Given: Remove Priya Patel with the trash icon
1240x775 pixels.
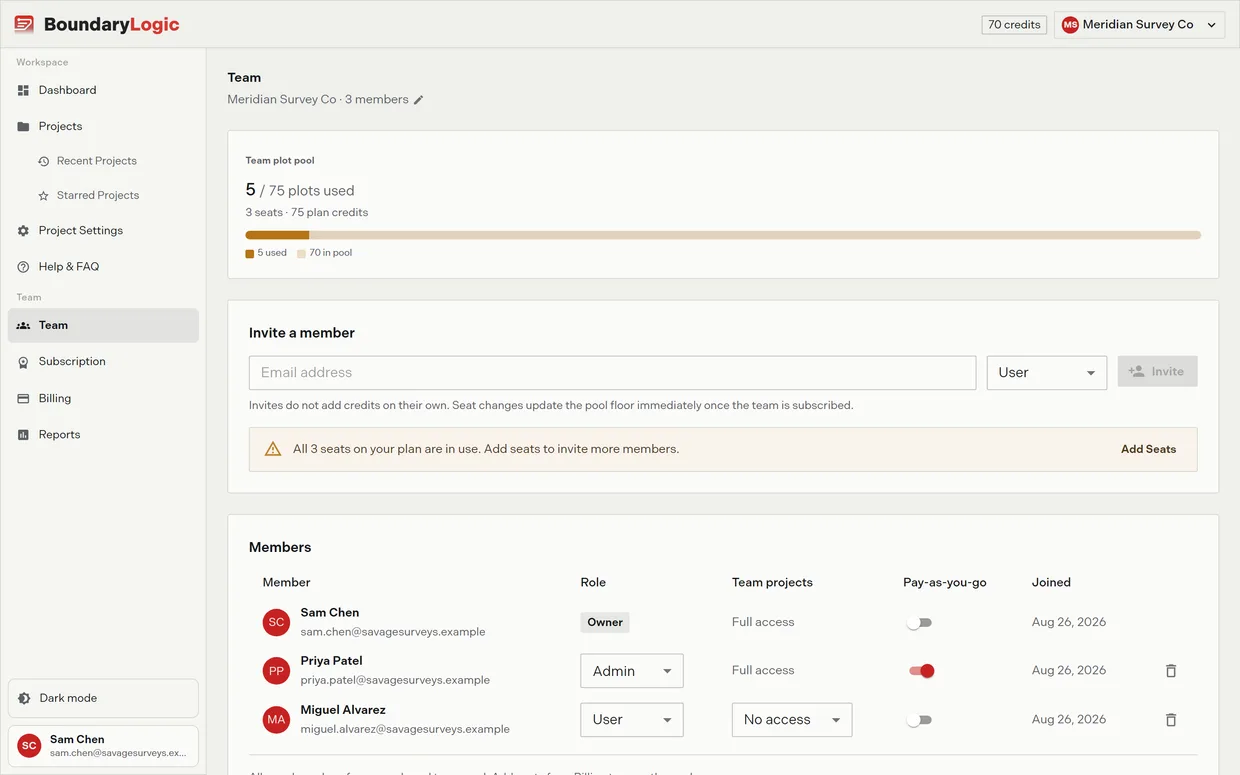Looking at the screenshot, I should point(1171,671).
